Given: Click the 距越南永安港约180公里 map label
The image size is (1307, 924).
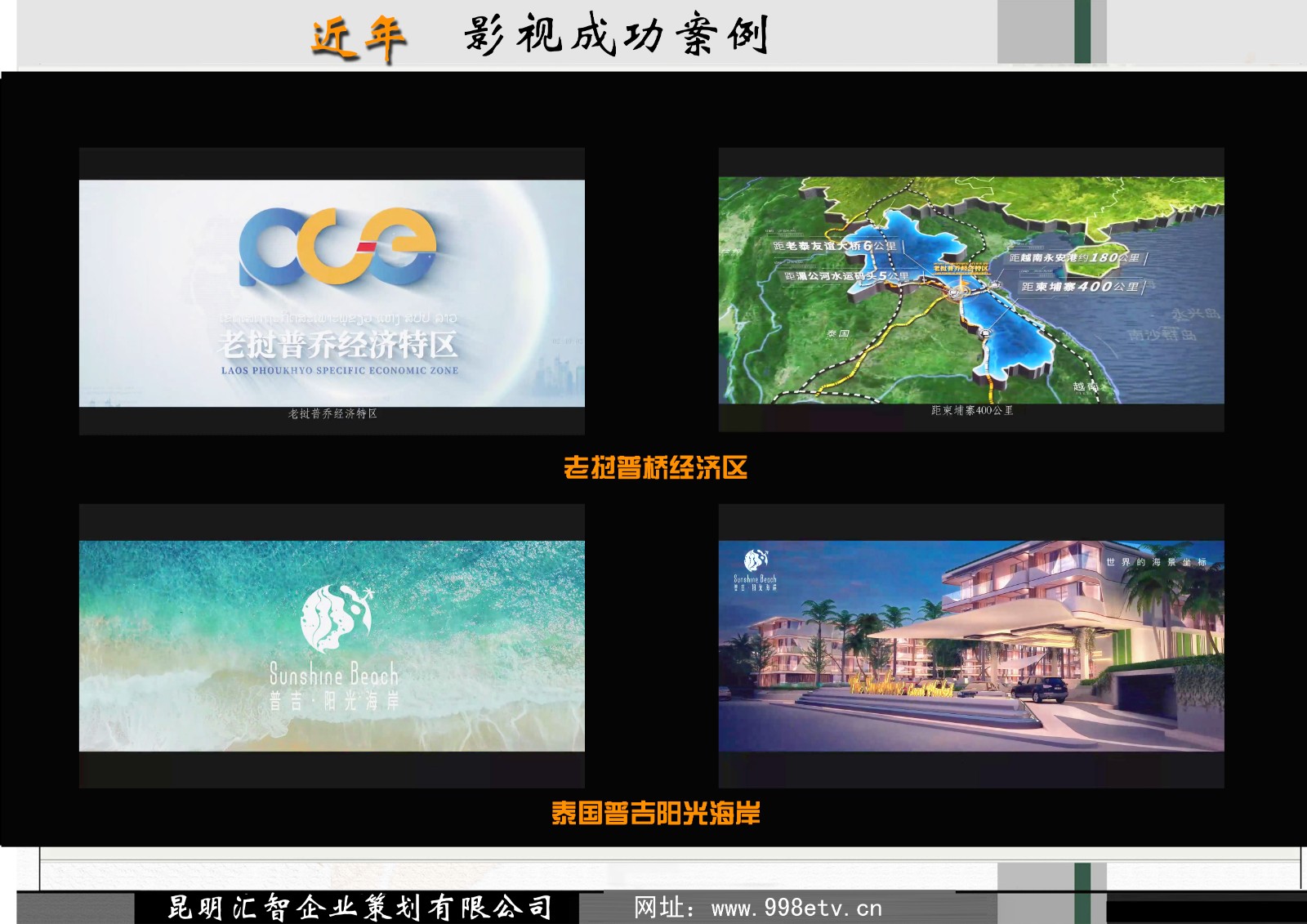Looking at the screenshot, I should [1074, 258].
